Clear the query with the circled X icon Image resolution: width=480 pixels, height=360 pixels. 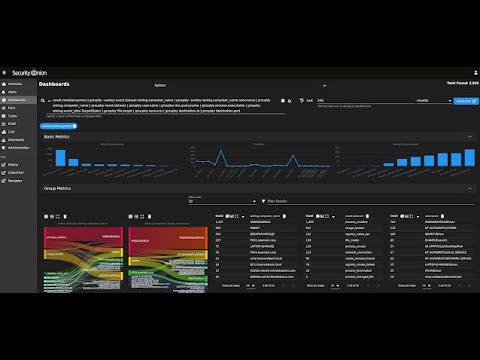point(283,101)
